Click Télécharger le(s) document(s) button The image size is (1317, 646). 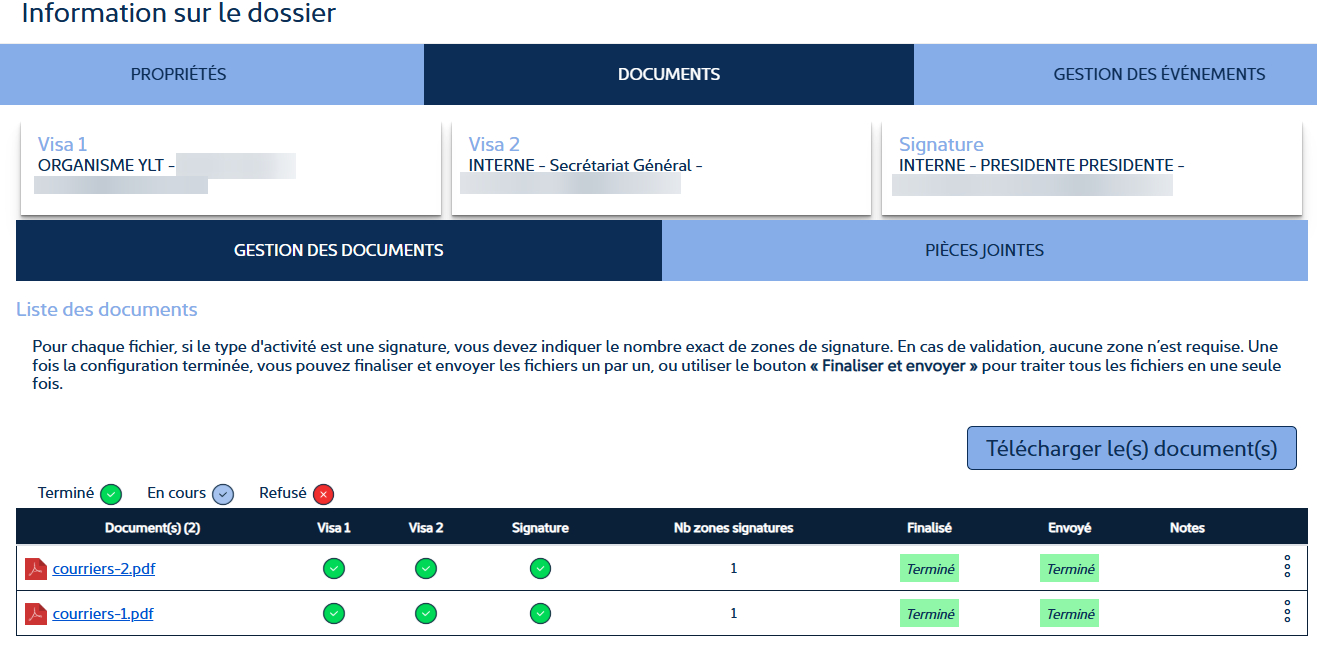1131,448
